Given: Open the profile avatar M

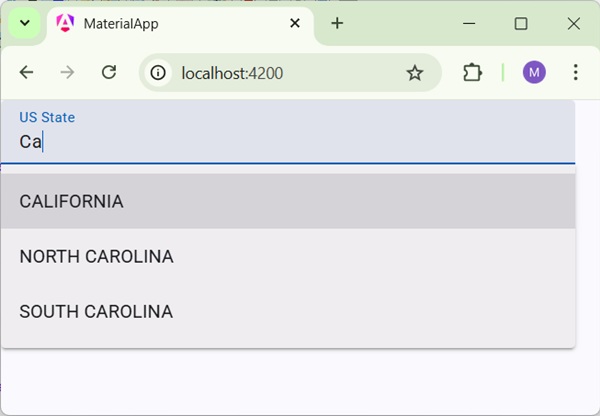Looking at the screenshot, I should tap(534, 72).
